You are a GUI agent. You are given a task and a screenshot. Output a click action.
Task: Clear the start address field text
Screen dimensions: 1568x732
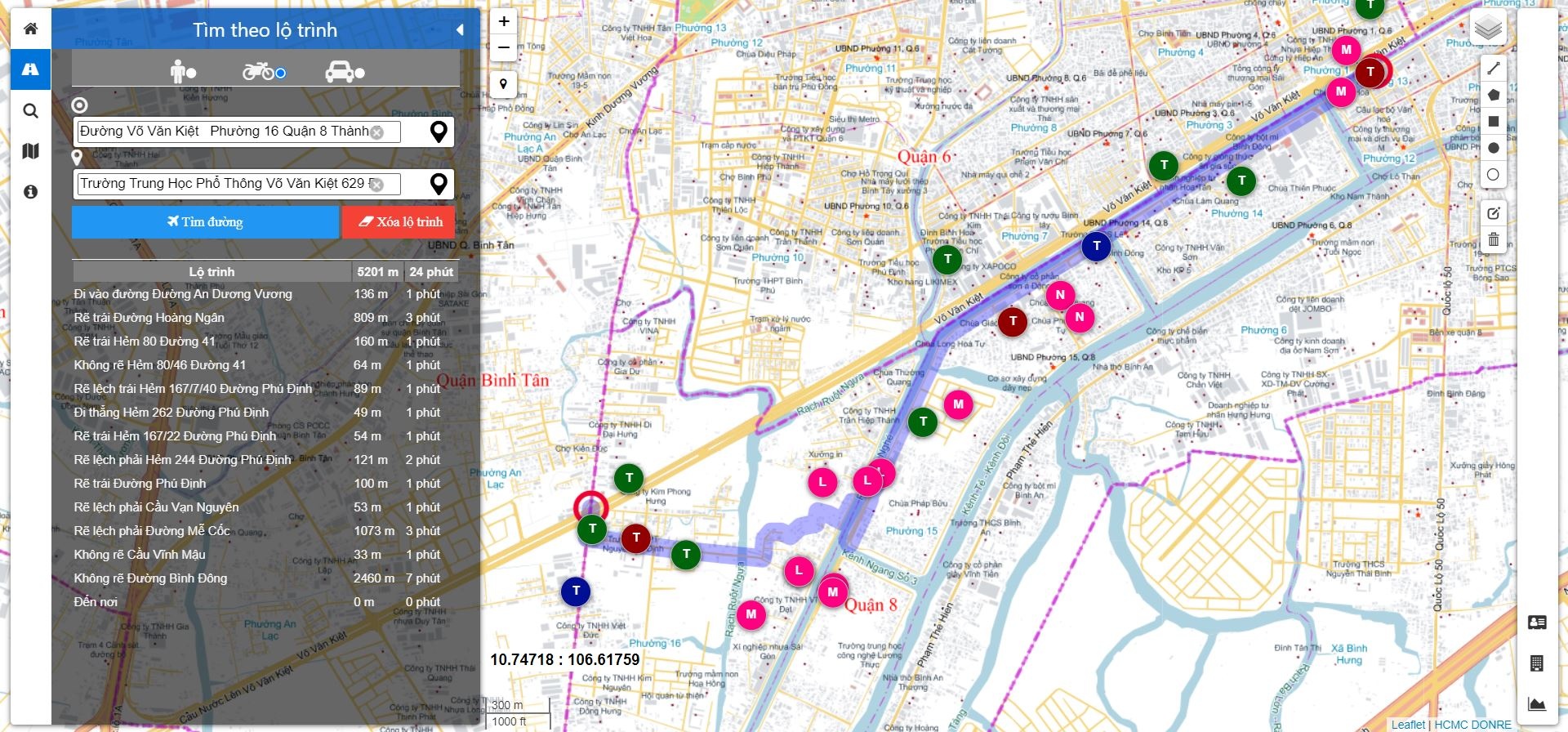(376, 132)
